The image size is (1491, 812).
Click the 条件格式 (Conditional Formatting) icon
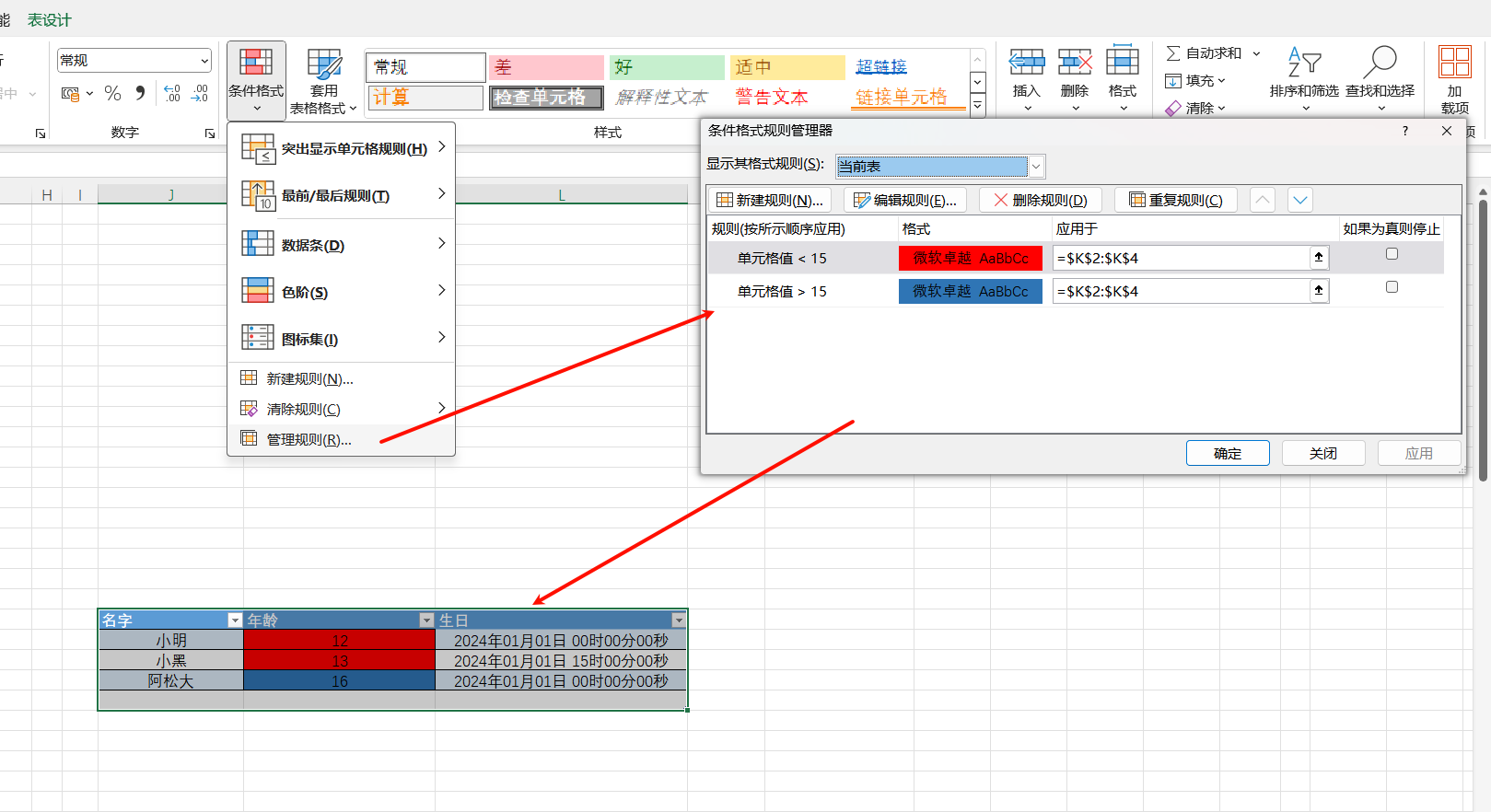point(256,64)
